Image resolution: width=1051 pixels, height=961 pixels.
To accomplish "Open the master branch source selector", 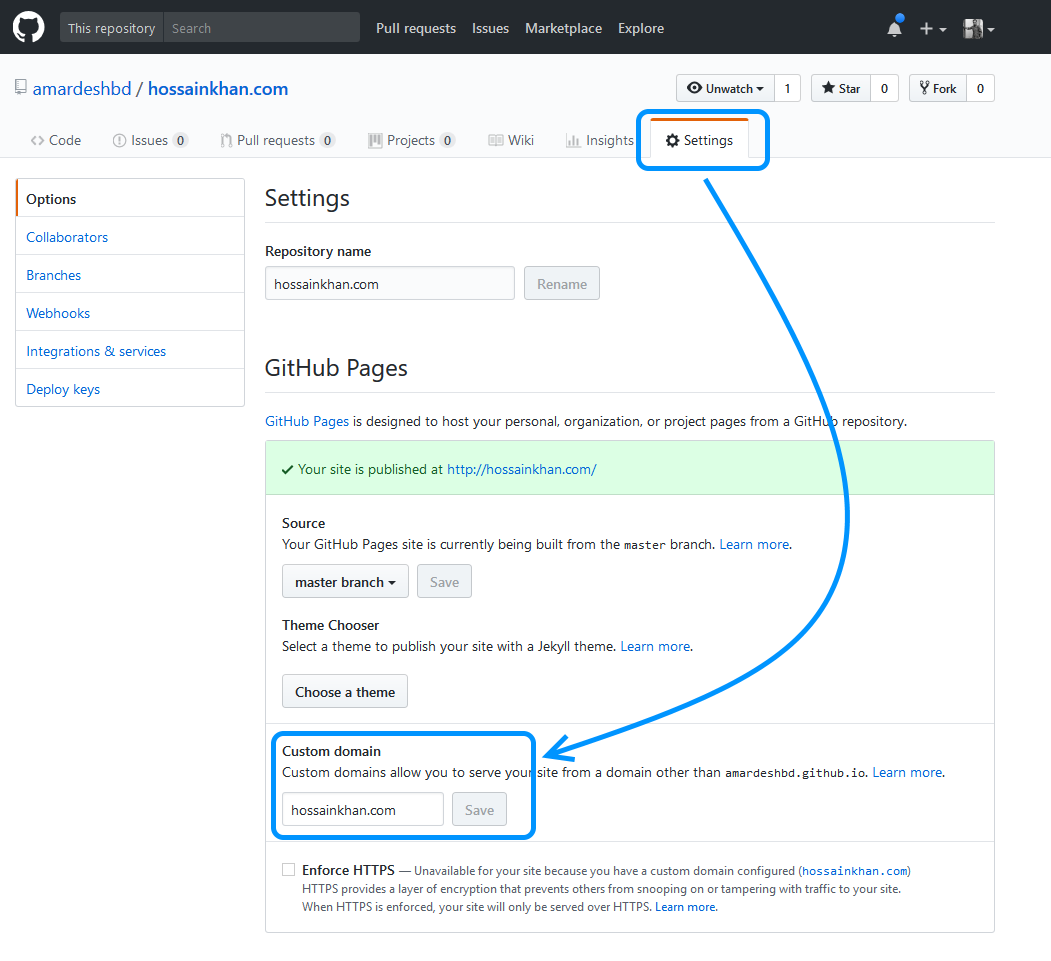I will point(345,581).
